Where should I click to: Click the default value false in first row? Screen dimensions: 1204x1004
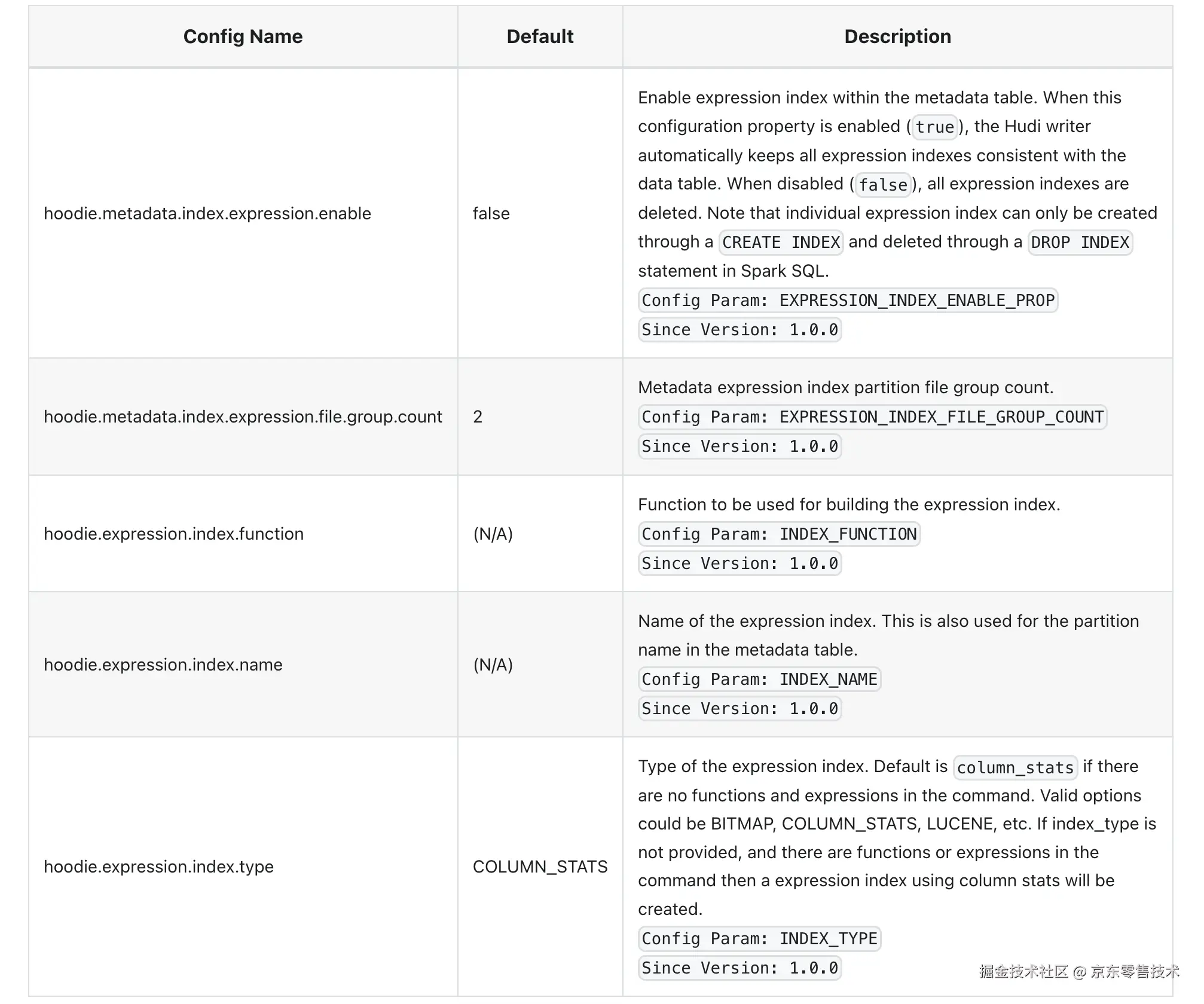click(x=491, y=213)
